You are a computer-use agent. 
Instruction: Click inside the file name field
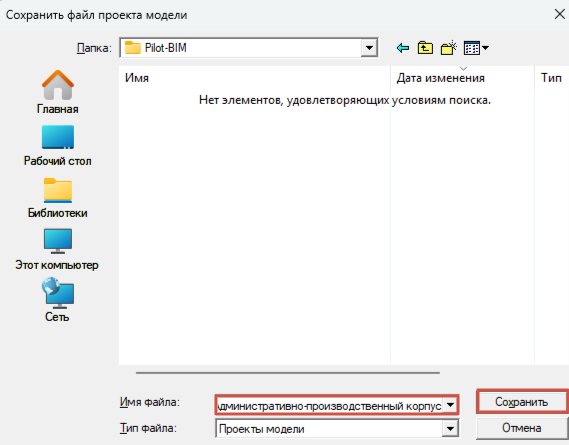pos(329,405)
